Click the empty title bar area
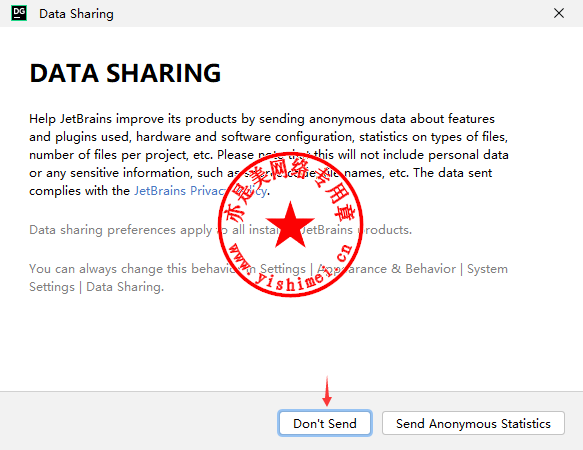583x450 pixels. pos(331,13)
